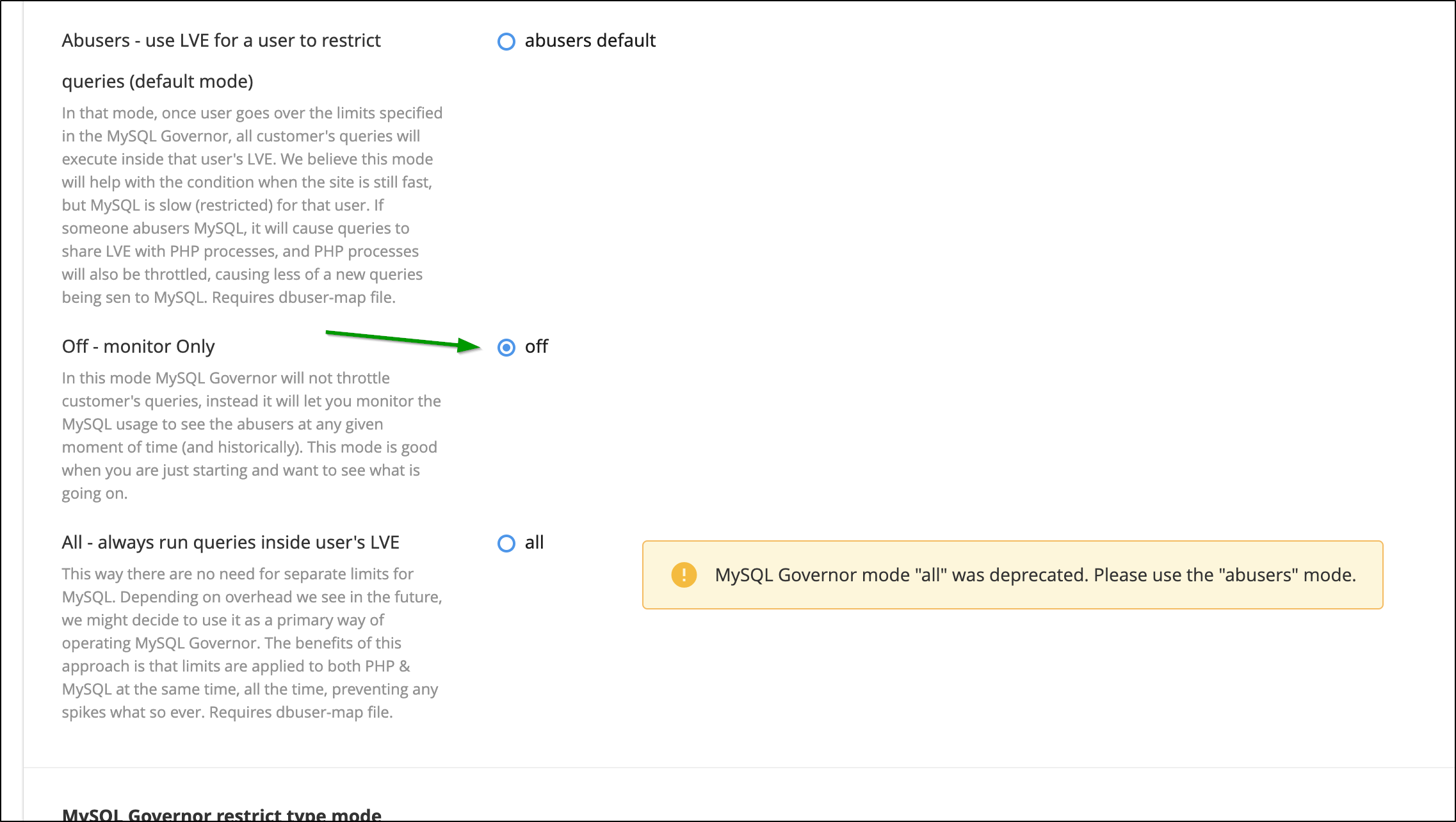The height and width of the screenshot is (822, 1456).
Task: Click the horizontal divider below All section
Action: pyautogui.click(x=736, y=768)
